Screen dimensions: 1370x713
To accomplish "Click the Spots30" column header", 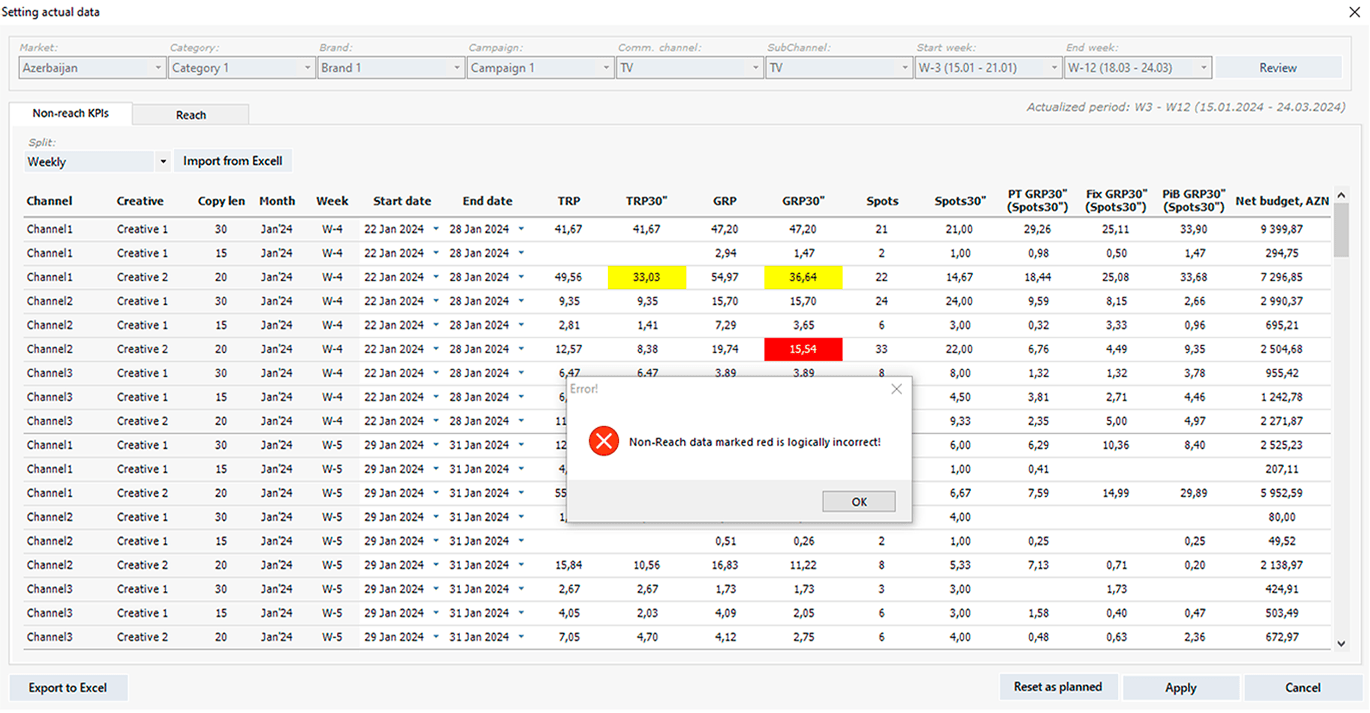I will tap(960, 201).
